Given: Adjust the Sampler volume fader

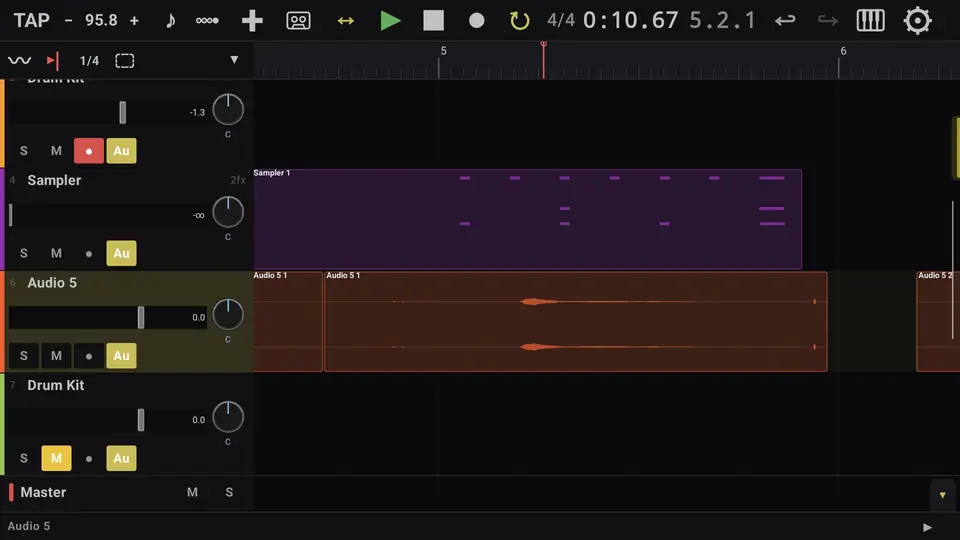Looking at the screenshot, I should click(x=10, y=215).
